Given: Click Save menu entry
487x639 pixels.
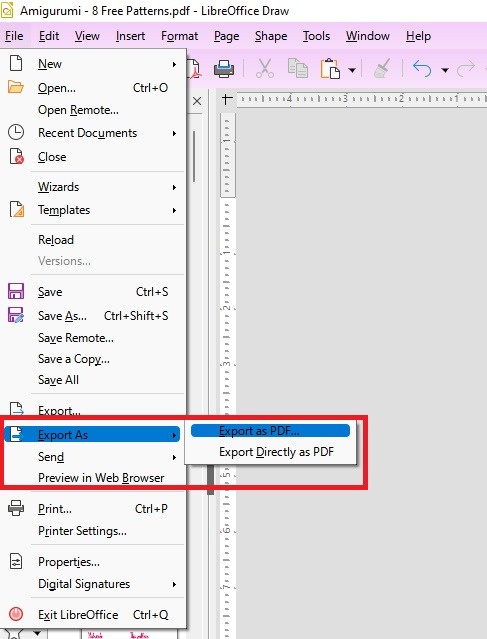Looking at the screenshot, I should pyautogui.click(x=93, y=292).
